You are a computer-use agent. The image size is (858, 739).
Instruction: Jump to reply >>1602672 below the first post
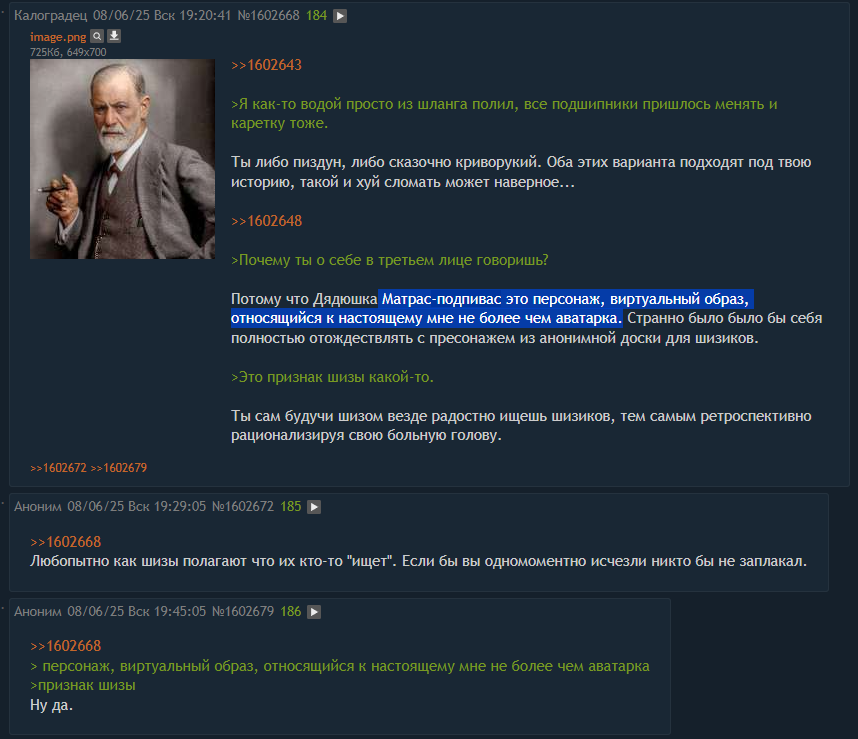[58, 468]
